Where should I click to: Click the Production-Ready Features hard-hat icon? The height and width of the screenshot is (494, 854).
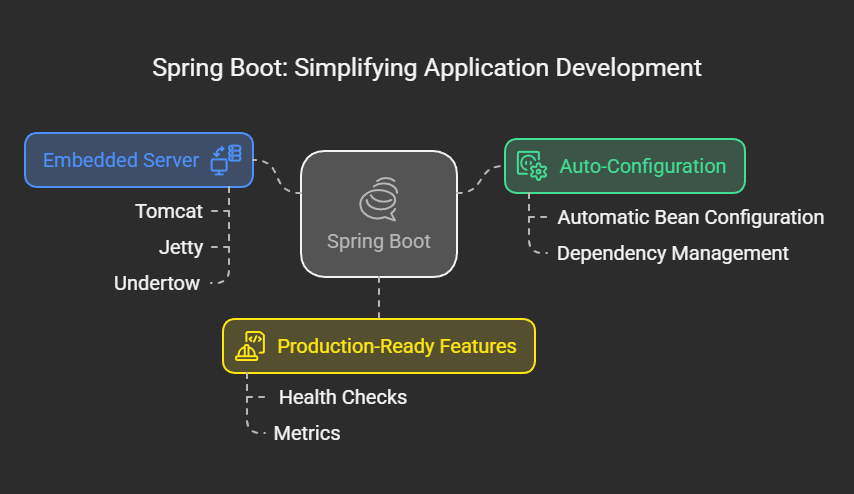pos(250,346)
